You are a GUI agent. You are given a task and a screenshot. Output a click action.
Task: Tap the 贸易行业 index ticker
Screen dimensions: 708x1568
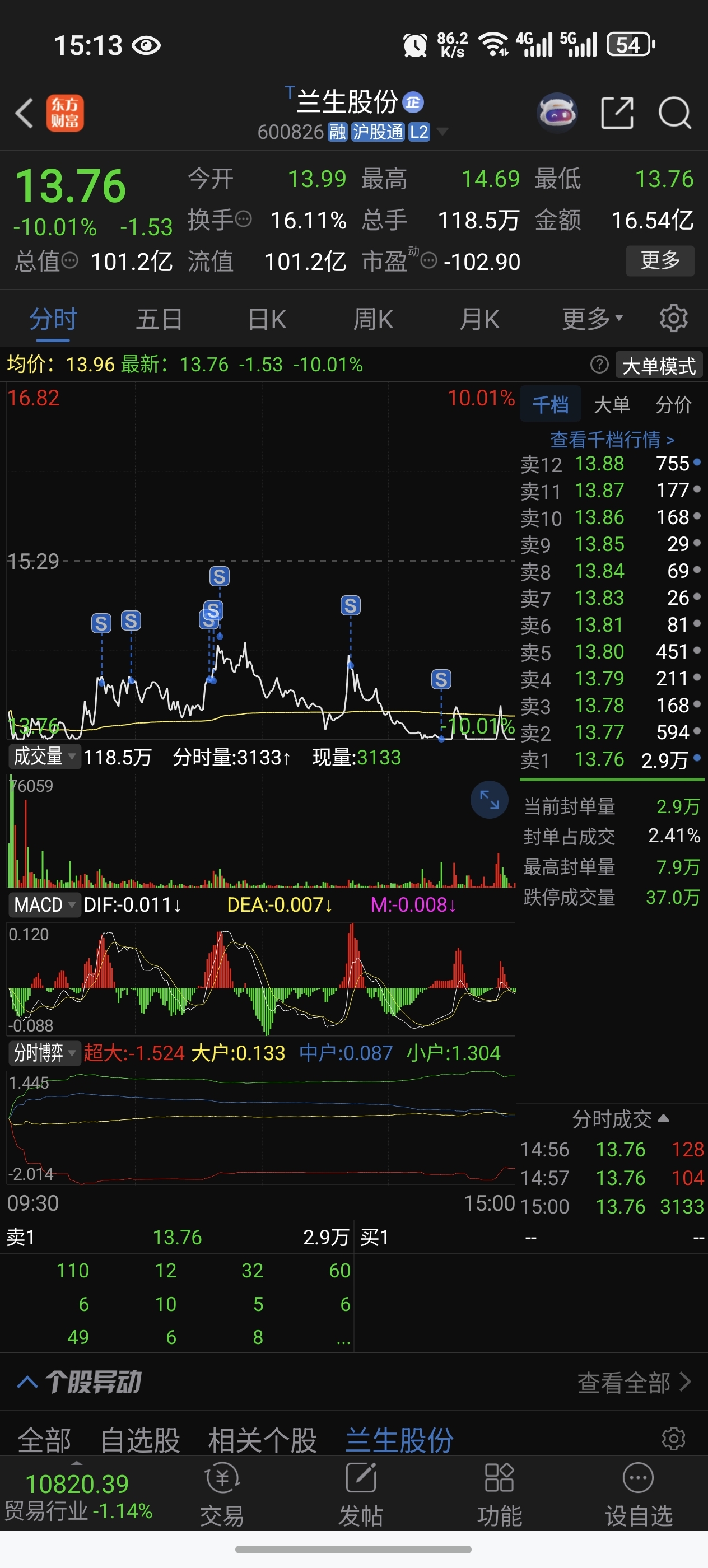click(x=77, y=1497)
